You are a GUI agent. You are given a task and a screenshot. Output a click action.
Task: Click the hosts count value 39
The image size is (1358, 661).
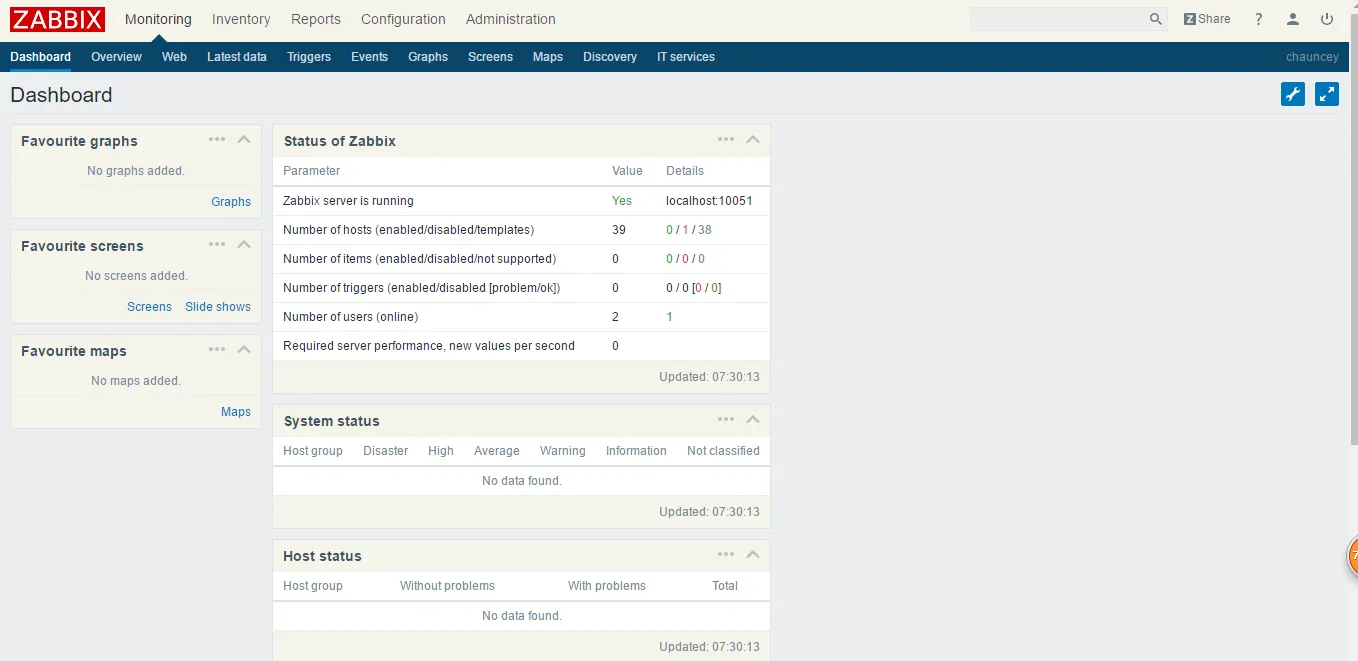click(619, 229)
